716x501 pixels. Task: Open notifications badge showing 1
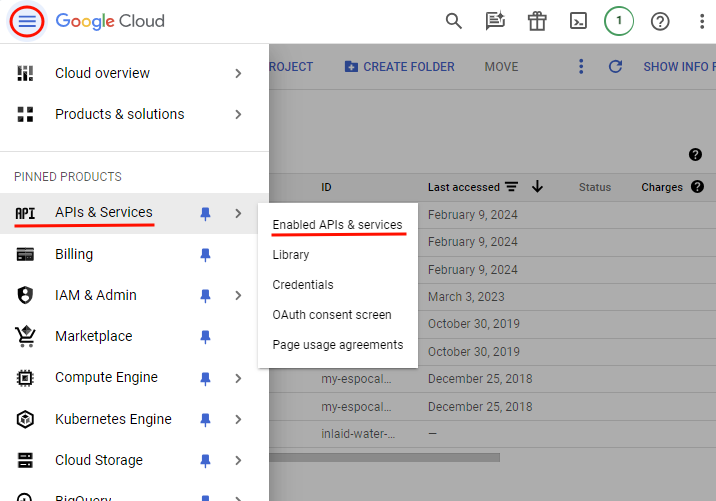(x=619, y=21)
